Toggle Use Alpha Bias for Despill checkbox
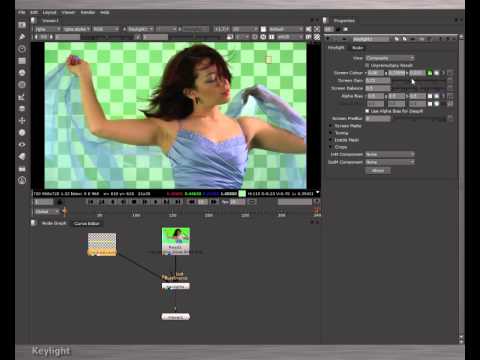Viewport: 480px width, 360px height. click(x=367, y=111)
